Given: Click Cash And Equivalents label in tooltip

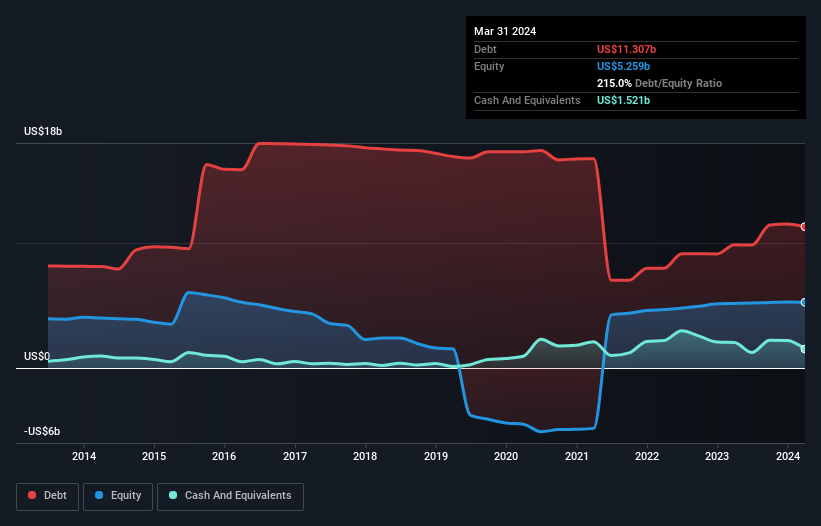Looking at the screenshot, I should pos(527,100).
